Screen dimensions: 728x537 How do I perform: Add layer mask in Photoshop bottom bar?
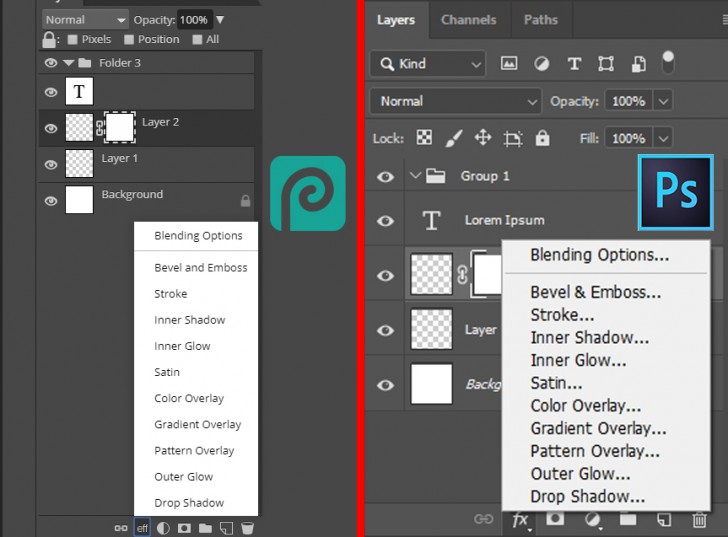point(555,519)
